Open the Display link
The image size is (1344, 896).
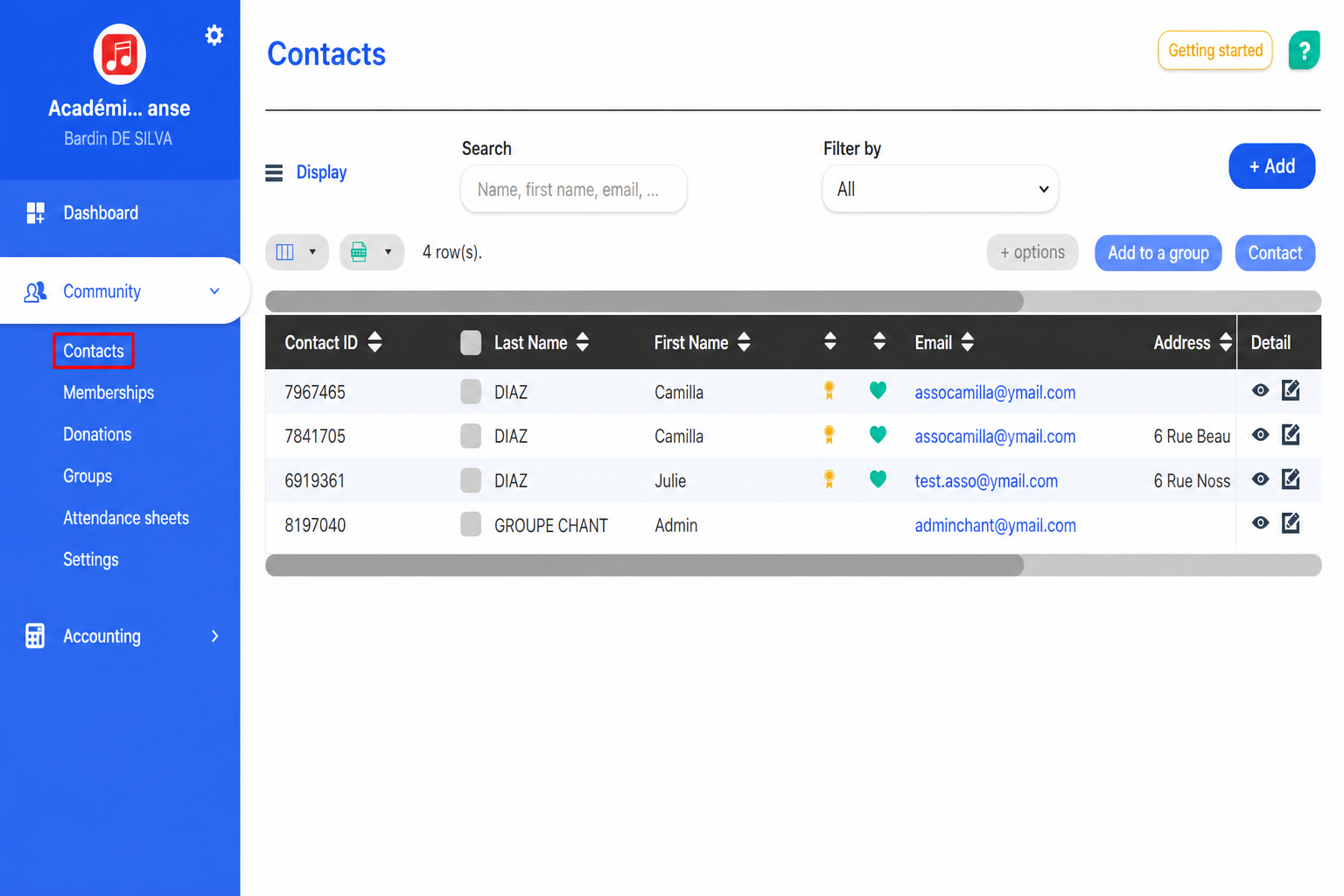click(x=321, y=172)
